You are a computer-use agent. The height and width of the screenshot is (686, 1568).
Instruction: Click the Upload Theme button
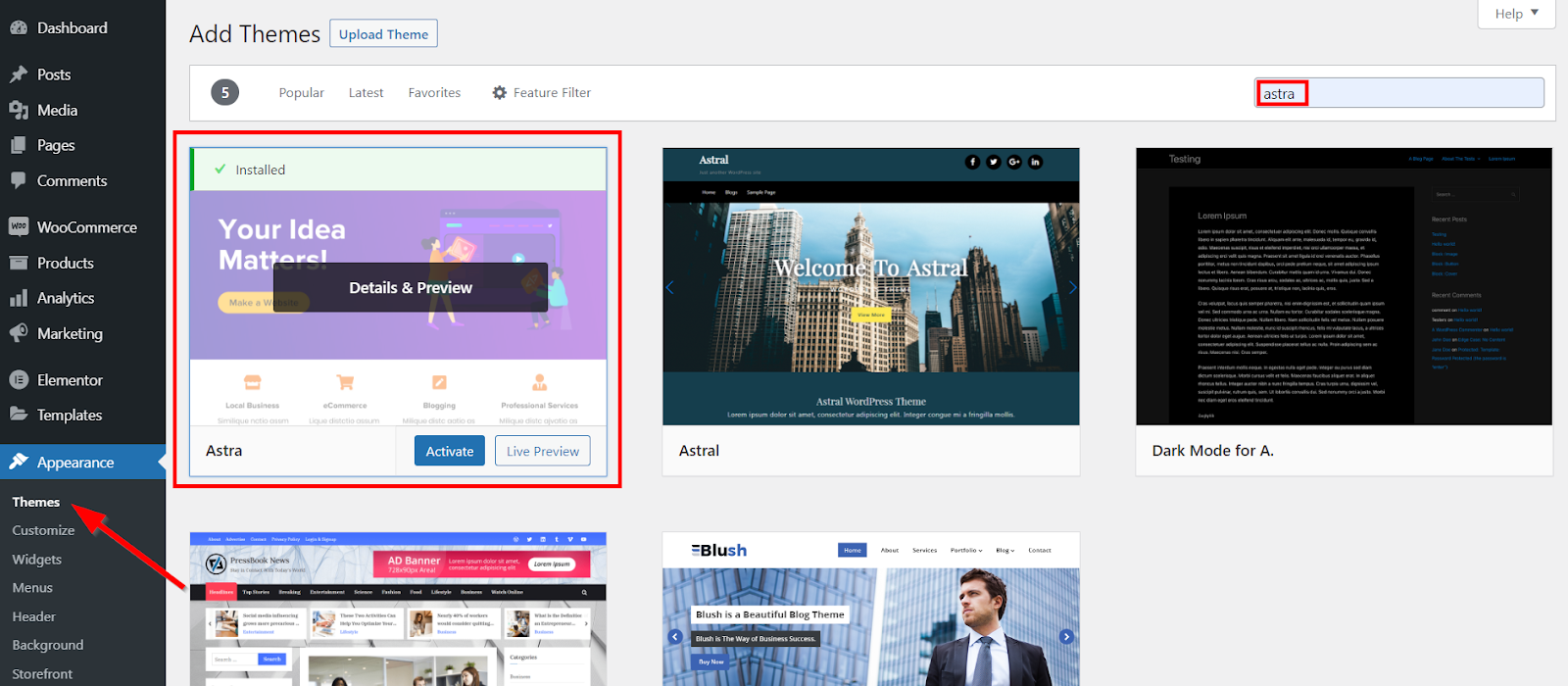coord(383,33)
